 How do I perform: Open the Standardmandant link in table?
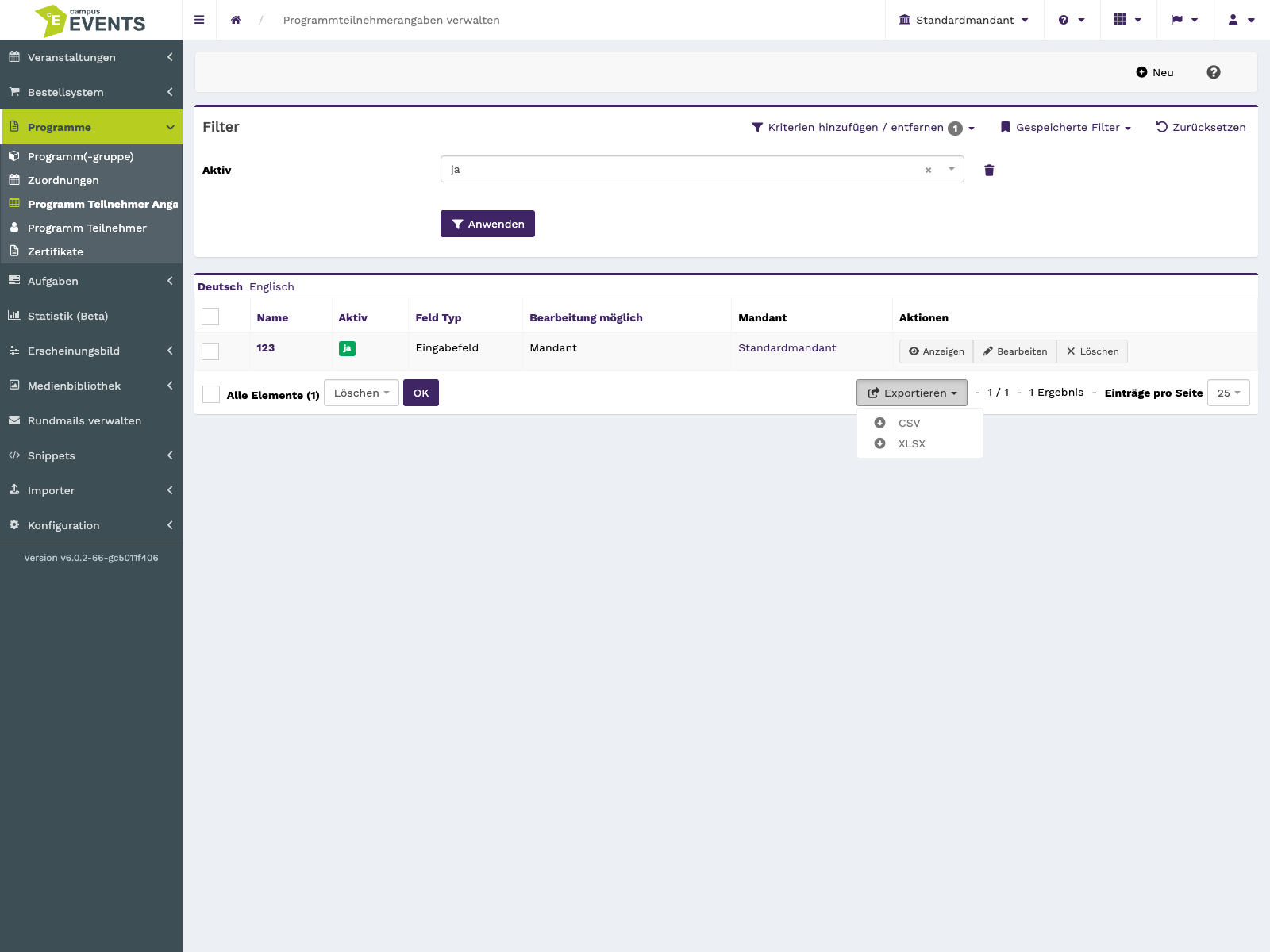click(787, 347)
